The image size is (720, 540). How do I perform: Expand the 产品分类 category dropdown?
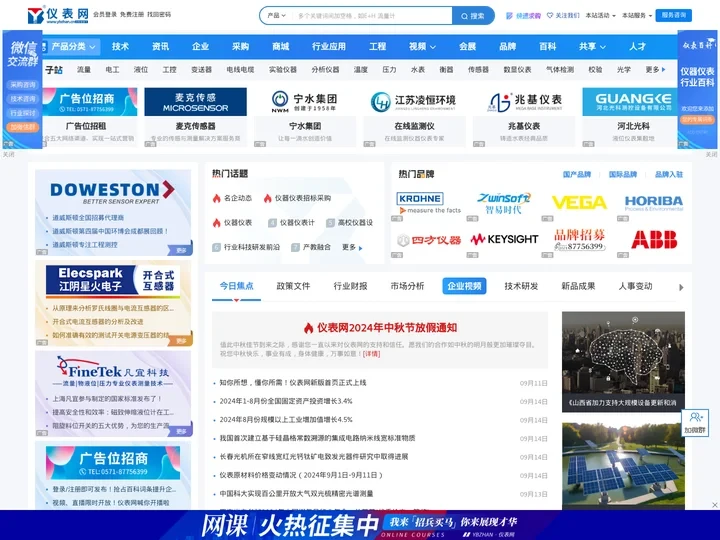pyautogui.click(x=73, y=46)
